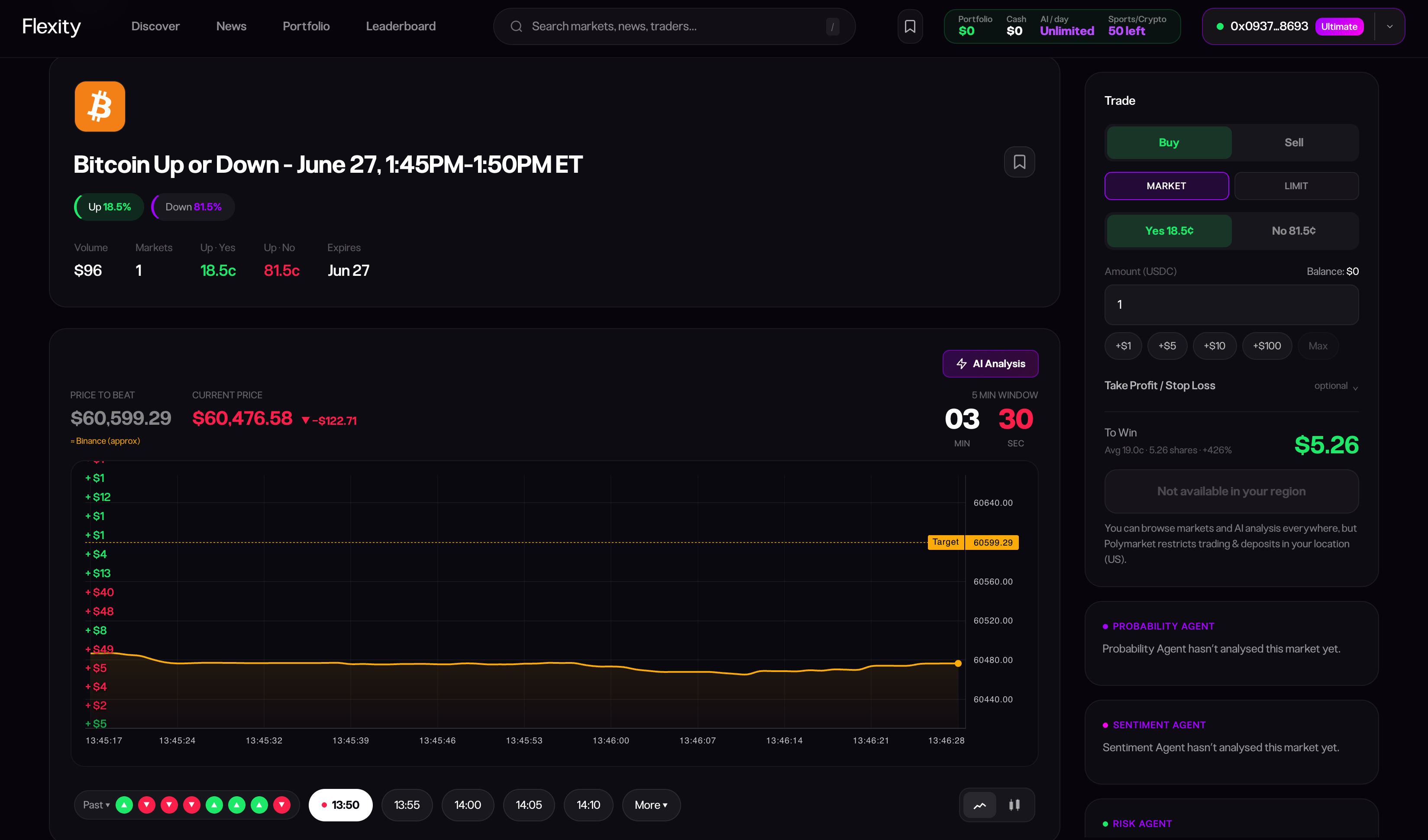The height and width of the screenshot is (840, 1428).
Task: Click the orange Bitcoin logo
Action: pyautogui.click(x=100, y=107)
